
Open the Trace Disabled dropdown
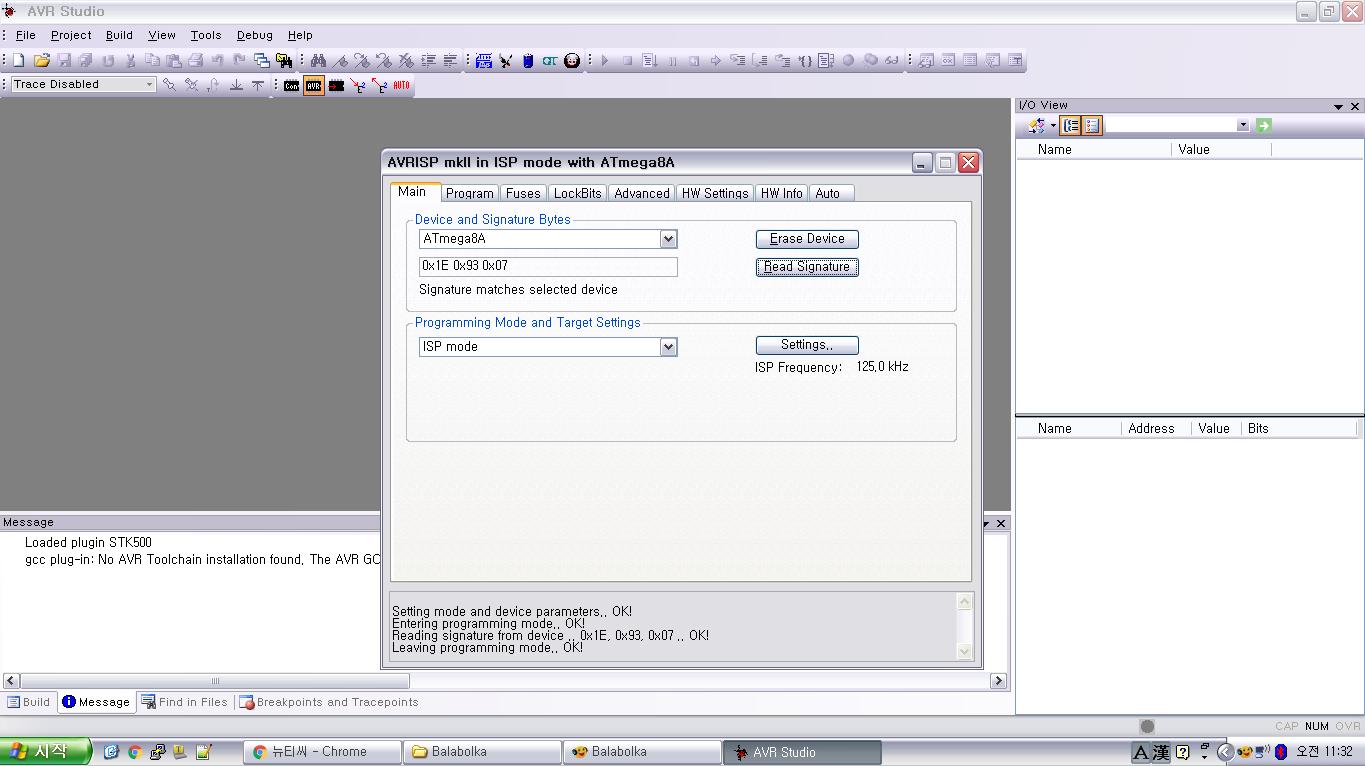pos(149,85)
